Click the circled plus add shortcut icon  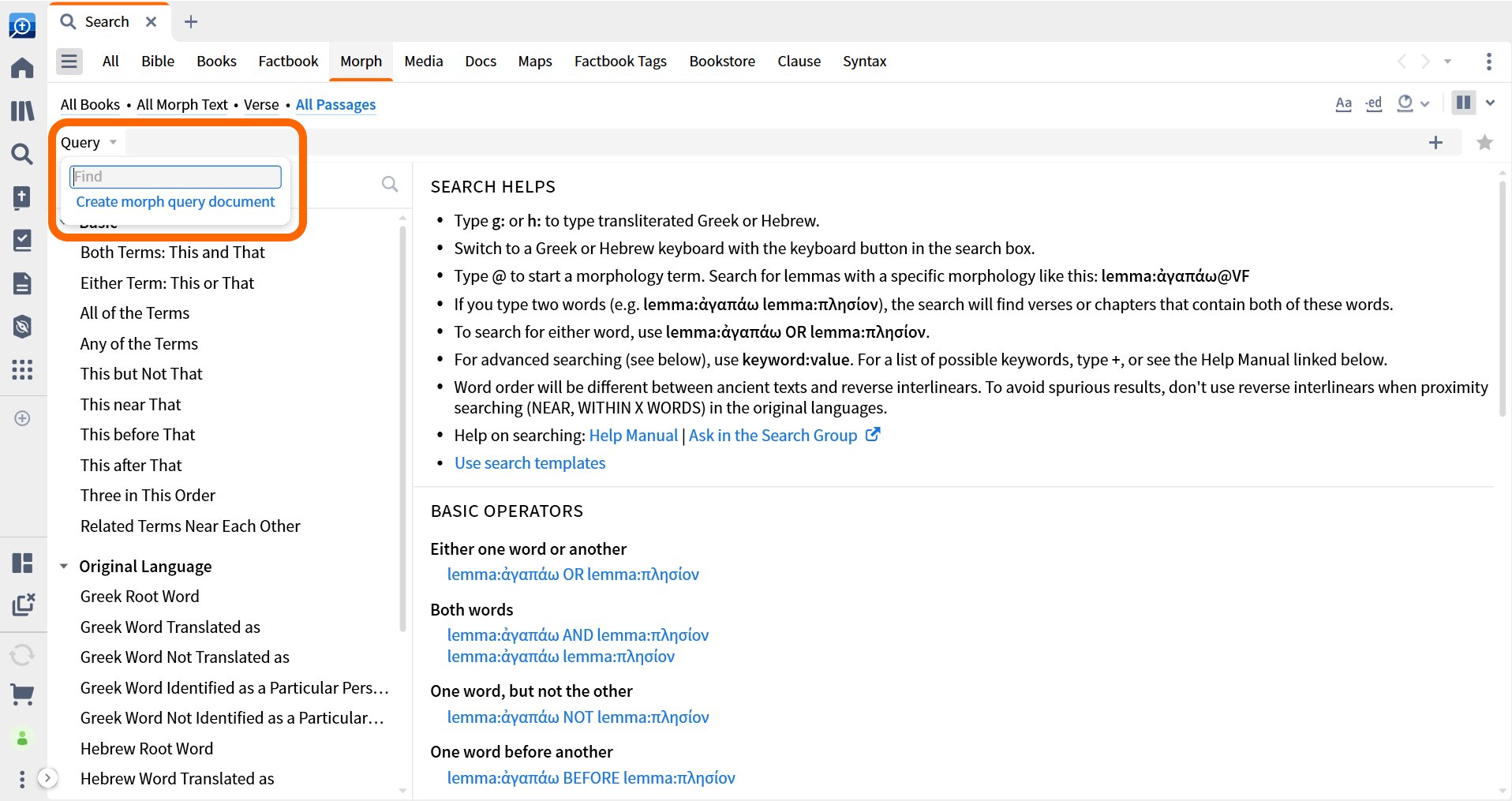[x=22, y=418]
